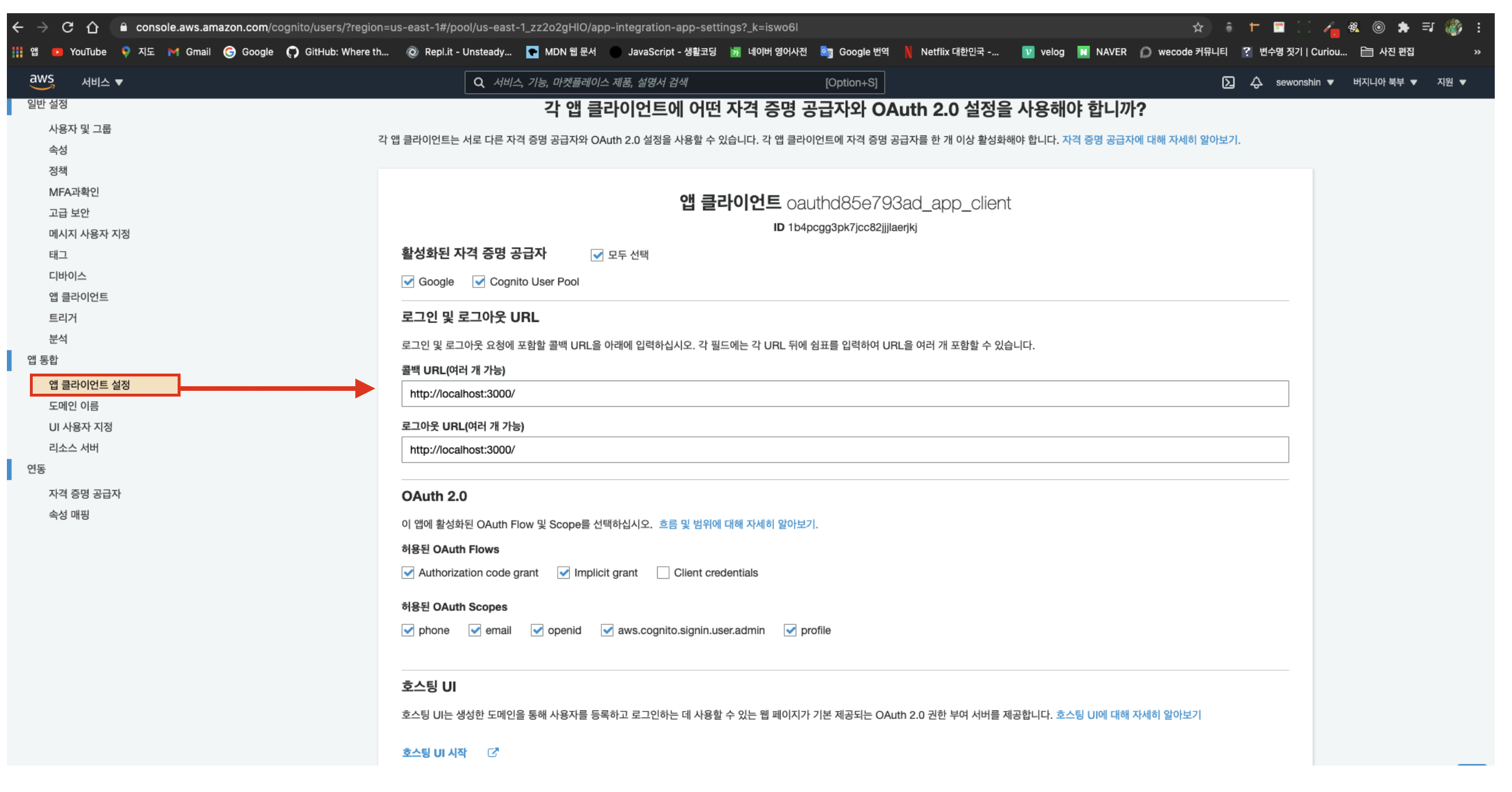Enable the Client credentials flow
The width and height of the screenshot is (1512, 792).
663,572
